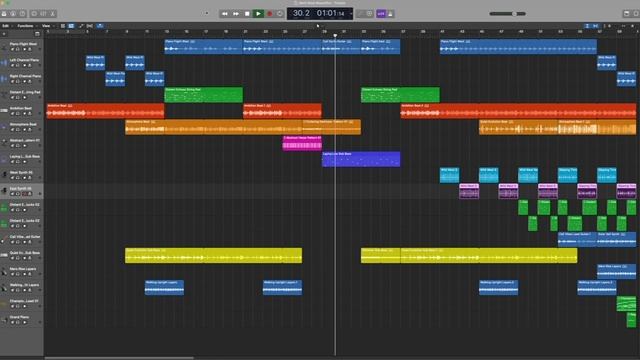Click the Rewind transport button
Image resolution: width=640 pixels, height=360 pixels.
(x=224, y=14)
